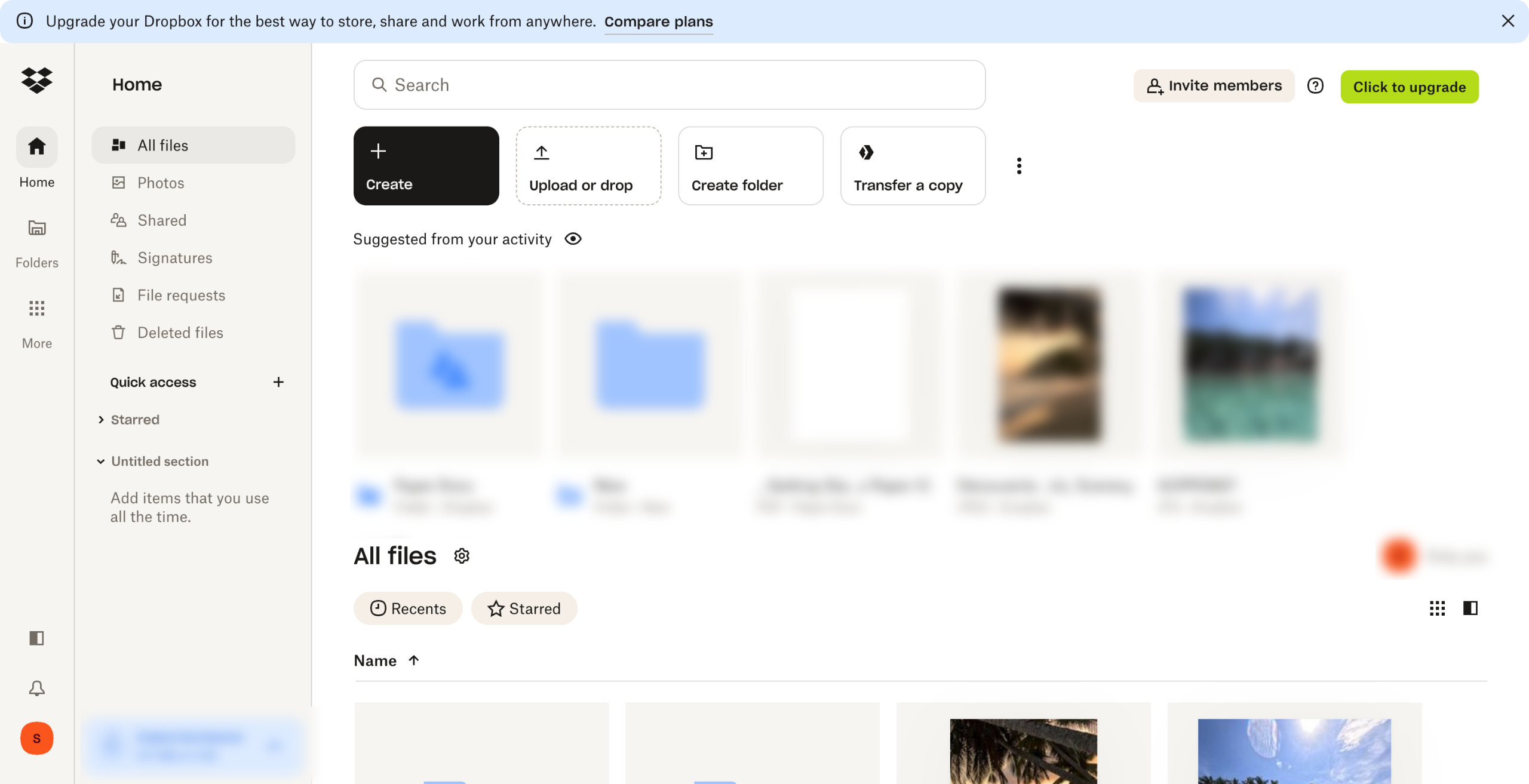The width and height of the screenshot is (1529, 784).
Task: Open the help question mark icon
Action: (1315, 86)
